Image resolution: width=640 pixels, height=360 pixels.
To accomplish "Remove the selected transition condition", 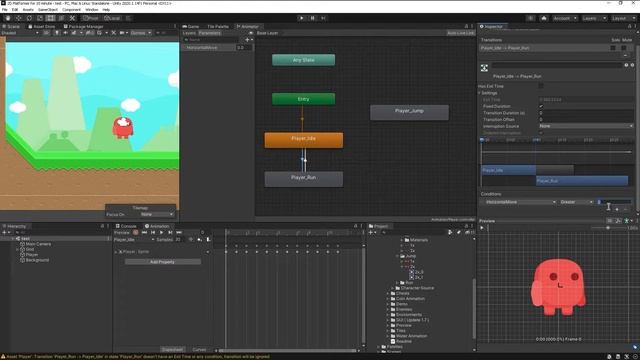I will (626, 209).
